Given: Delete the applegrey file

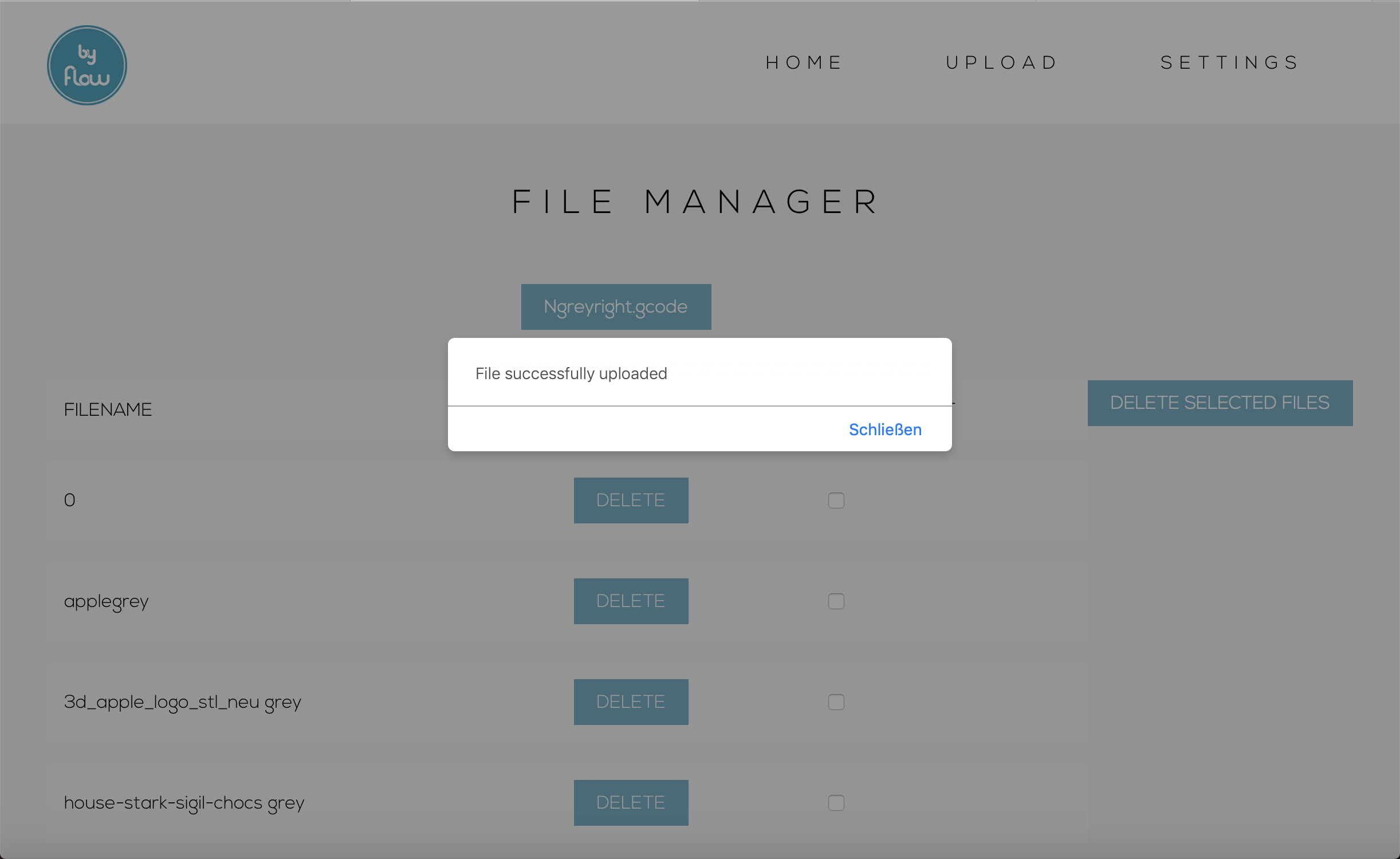Looking at the screenshot, I should (x=631, y=601).
